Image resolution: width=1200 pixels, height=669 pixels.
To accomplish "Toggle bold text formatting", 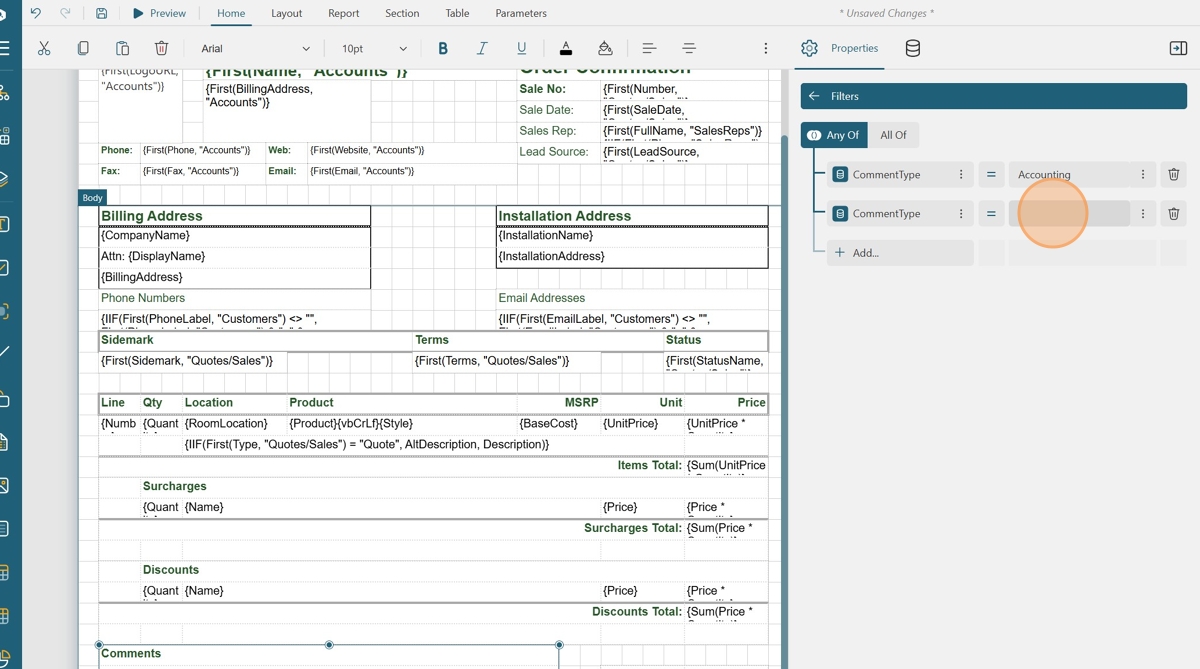I will tap(443, 48).
